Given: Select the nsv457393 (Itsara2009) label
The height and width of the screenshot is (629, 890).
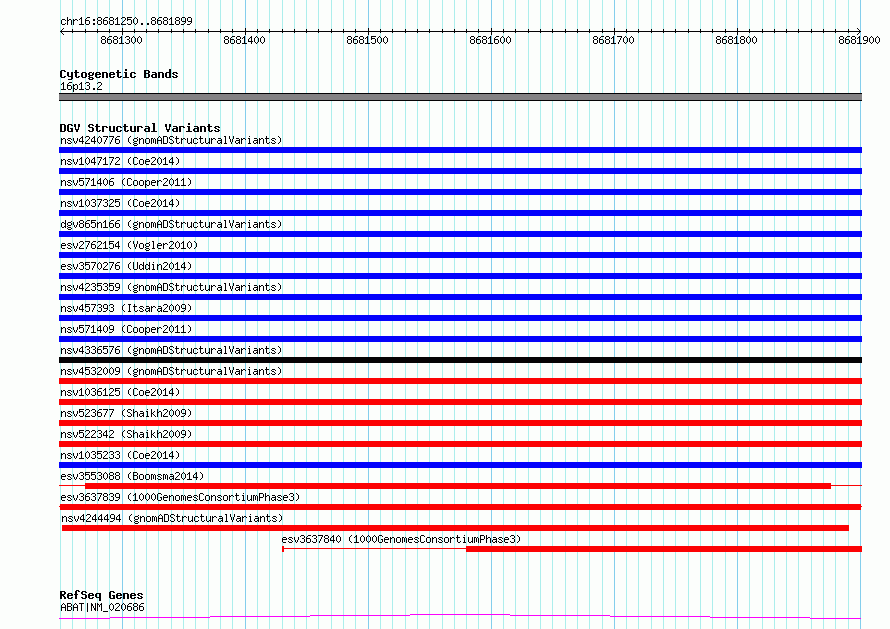Looking at the screenshot, I should [x=126, y=308].
